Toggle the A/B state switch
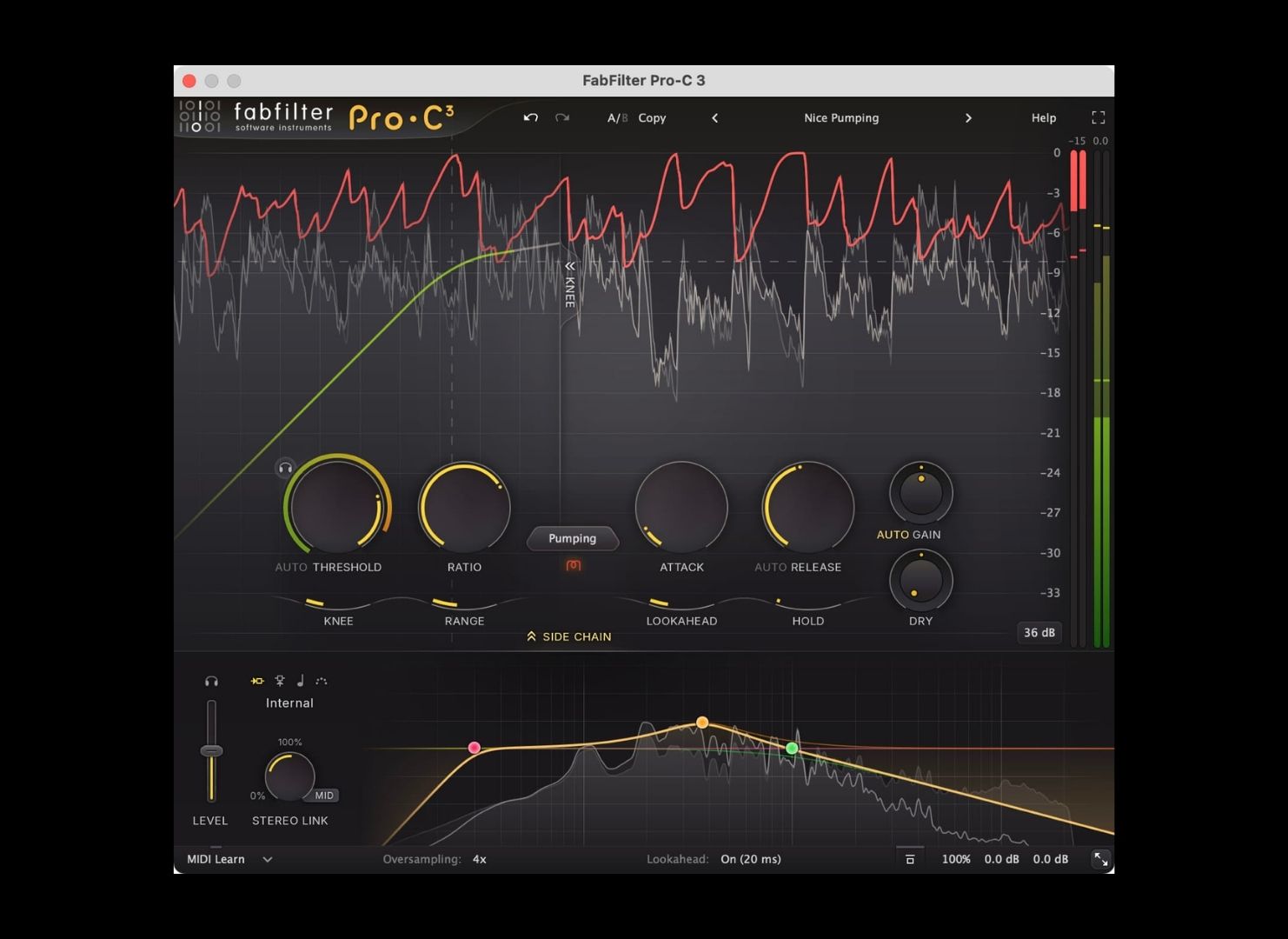The width and height of the screenshot is (1288, 939). [x=616, y=117]
